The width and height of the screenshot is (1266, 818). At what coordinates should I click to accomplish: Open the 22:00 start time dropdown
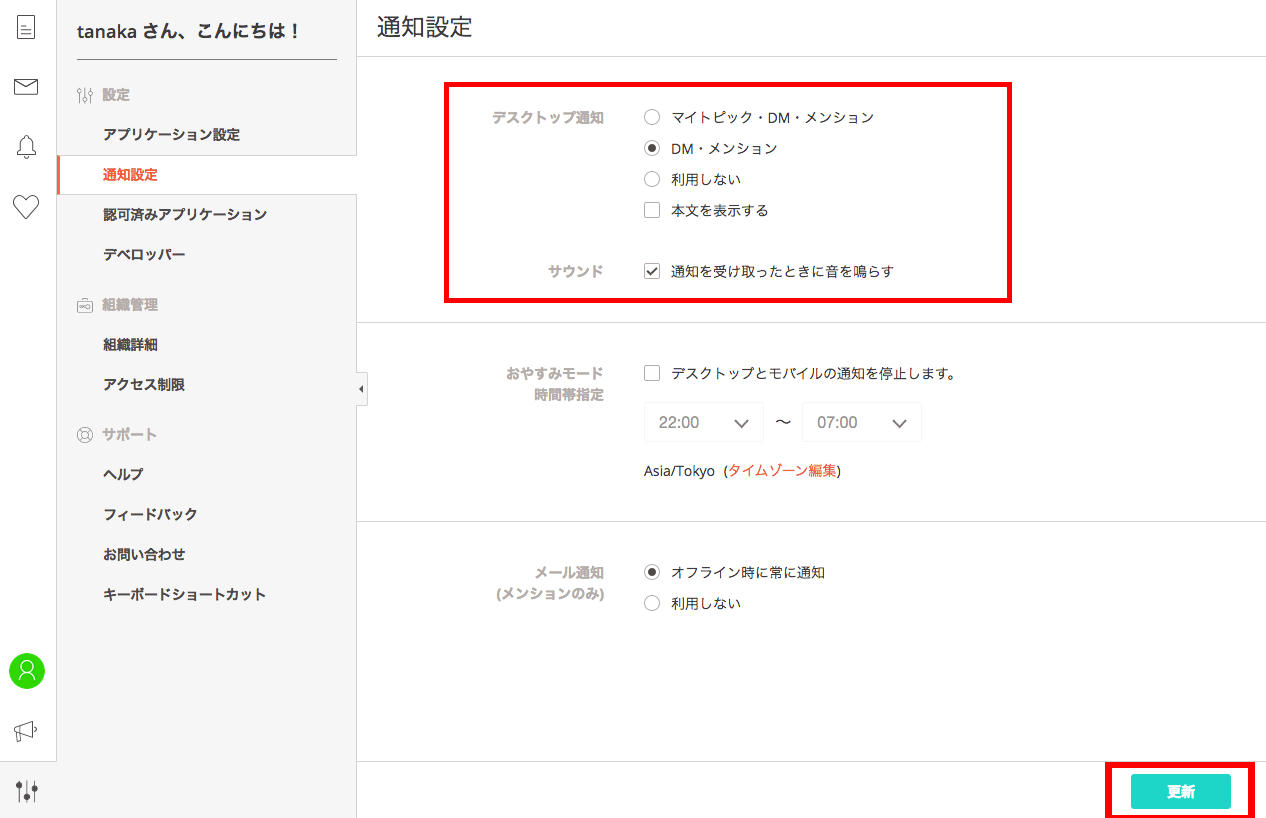pyautogui.click(x=703, y=423)
